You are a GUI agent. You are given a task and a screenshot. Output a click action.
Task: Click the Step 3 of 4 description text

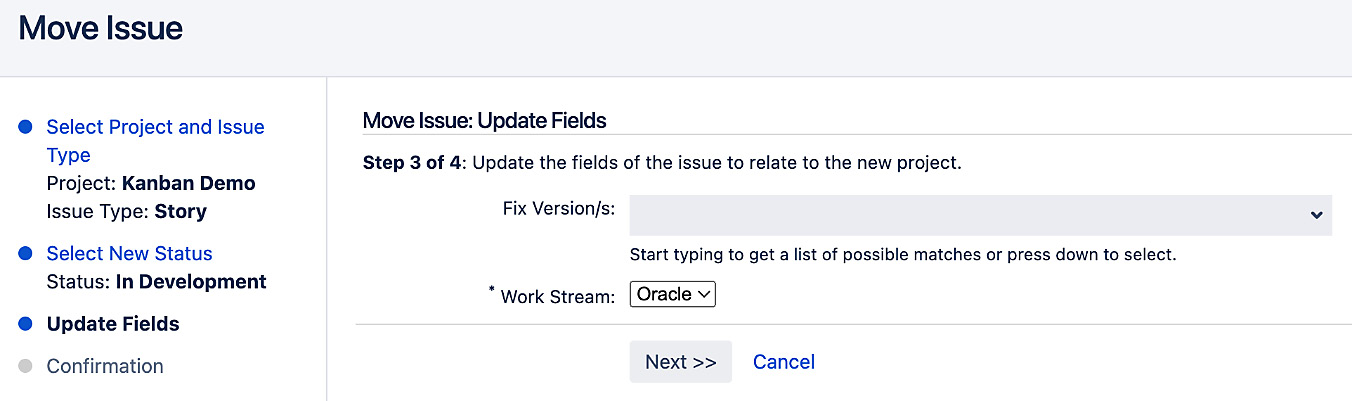coord(661,162)
